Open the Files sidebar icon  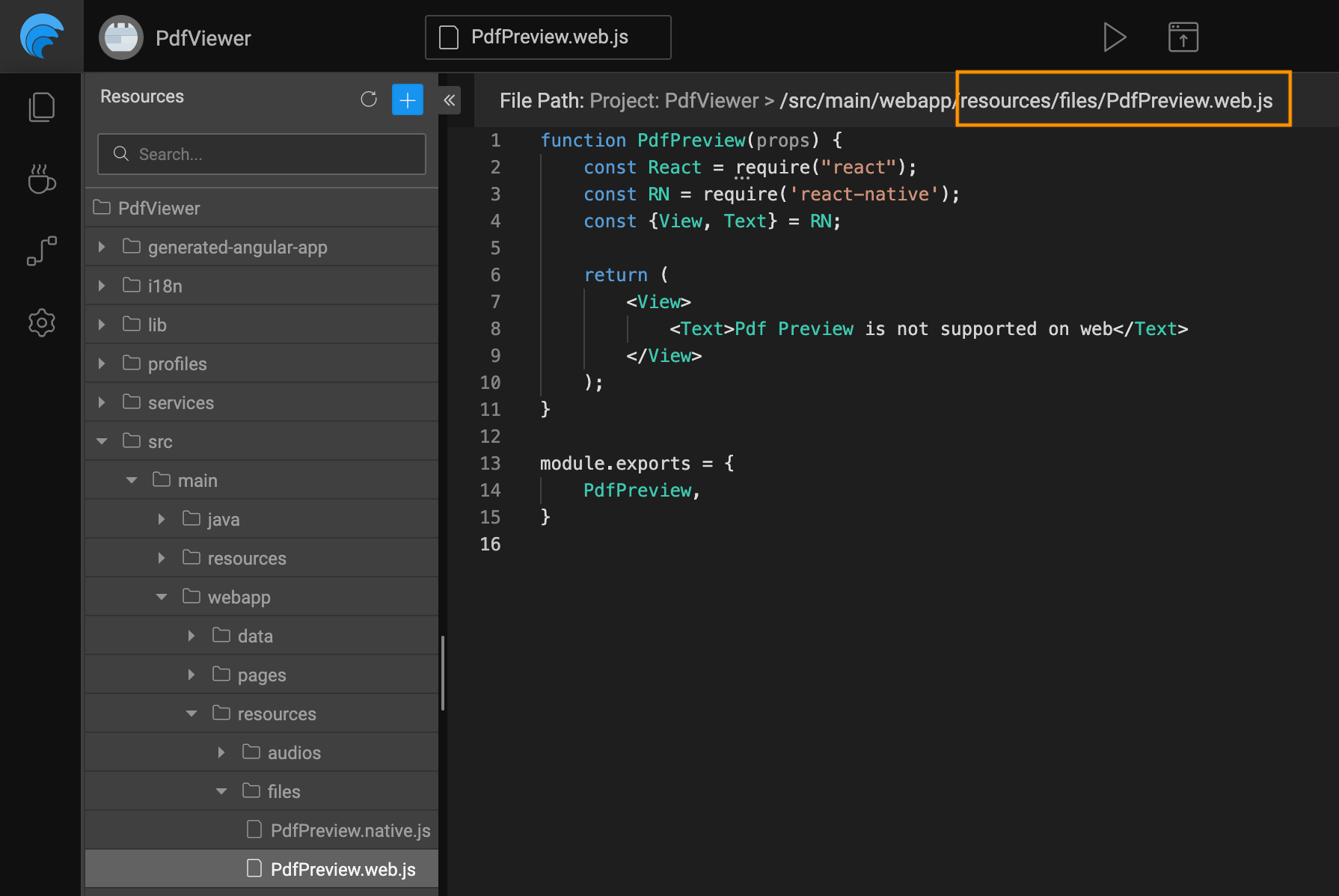(x=41, y=107)
